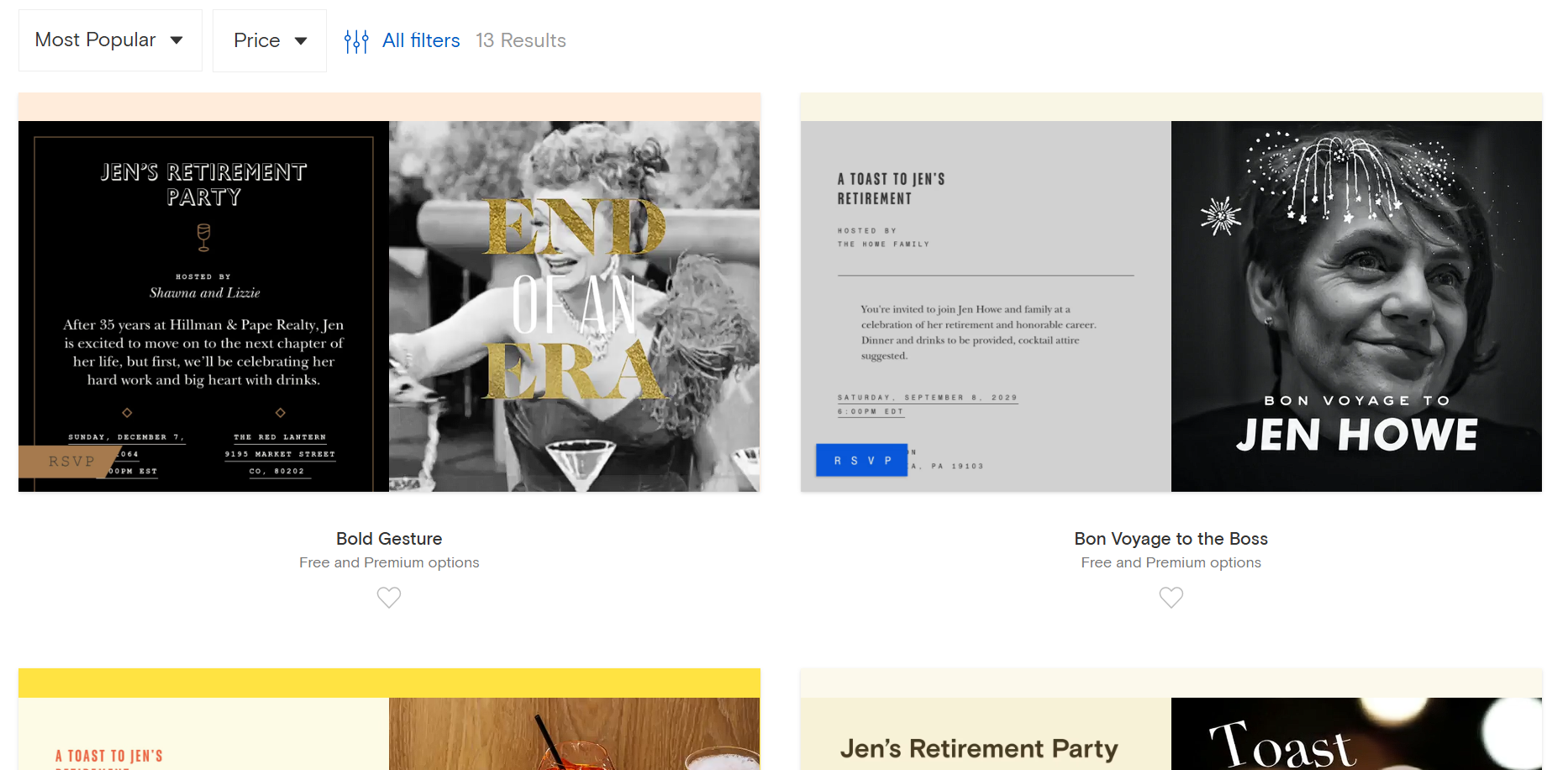
Task: Click the RSVP ribbon on Bold Gesture invitation
Action: click(70, 461)
